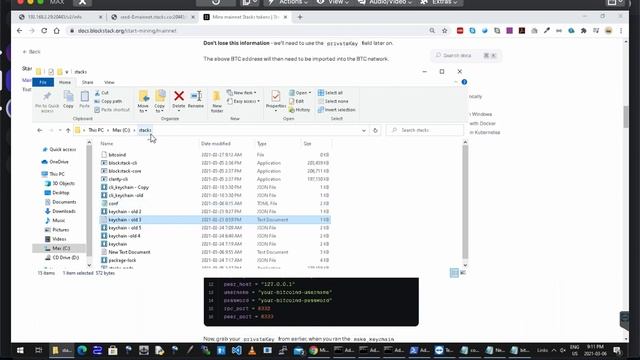Viewport: 640px width, 360px height.
Task: Open the File tab in Explorer
Action: pos(43,82)
